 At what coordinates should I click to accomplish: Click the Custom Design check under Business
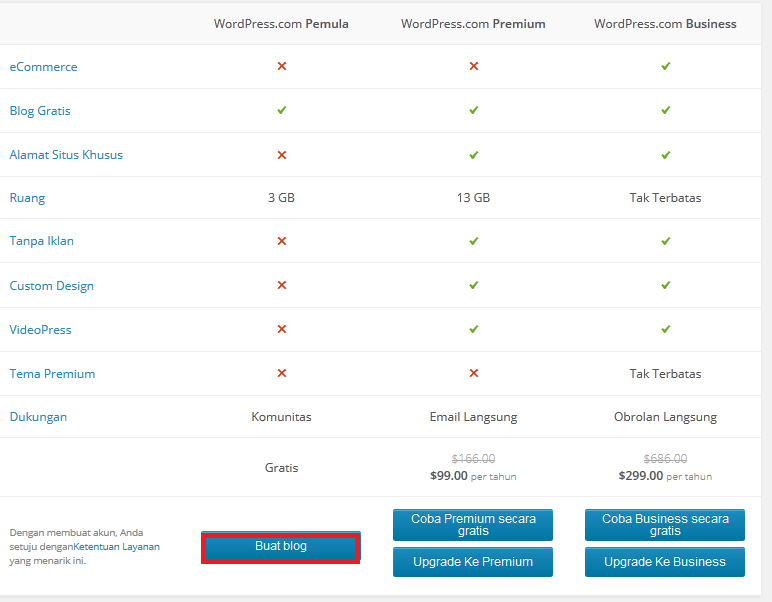point(666,285)
